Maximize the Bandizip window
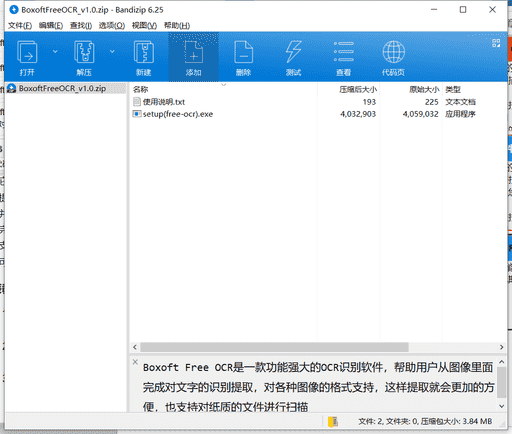This screenshot has width=512, height=434. tap(463, 10)
